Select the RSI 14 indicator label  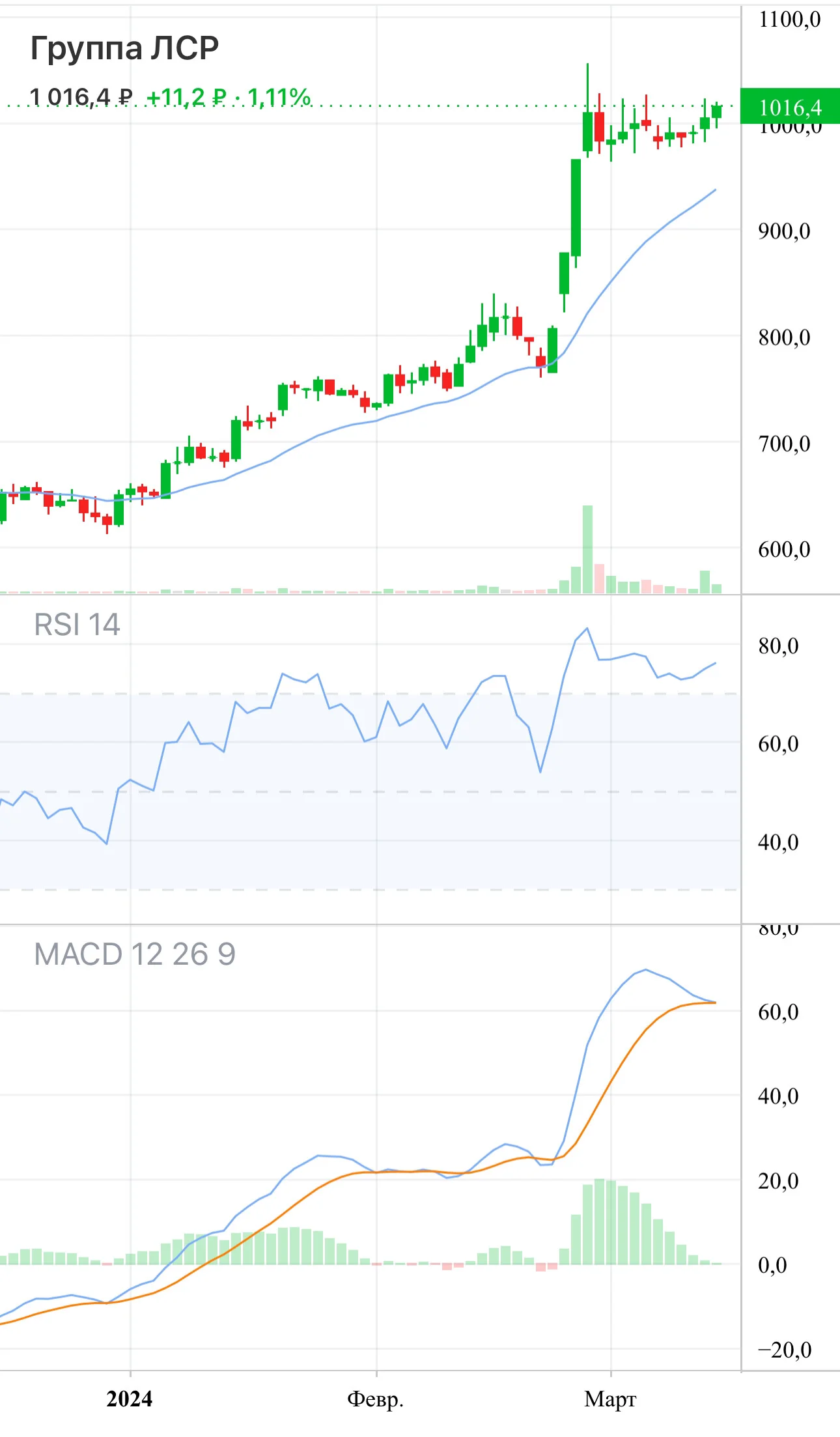(x=77, y=625)
